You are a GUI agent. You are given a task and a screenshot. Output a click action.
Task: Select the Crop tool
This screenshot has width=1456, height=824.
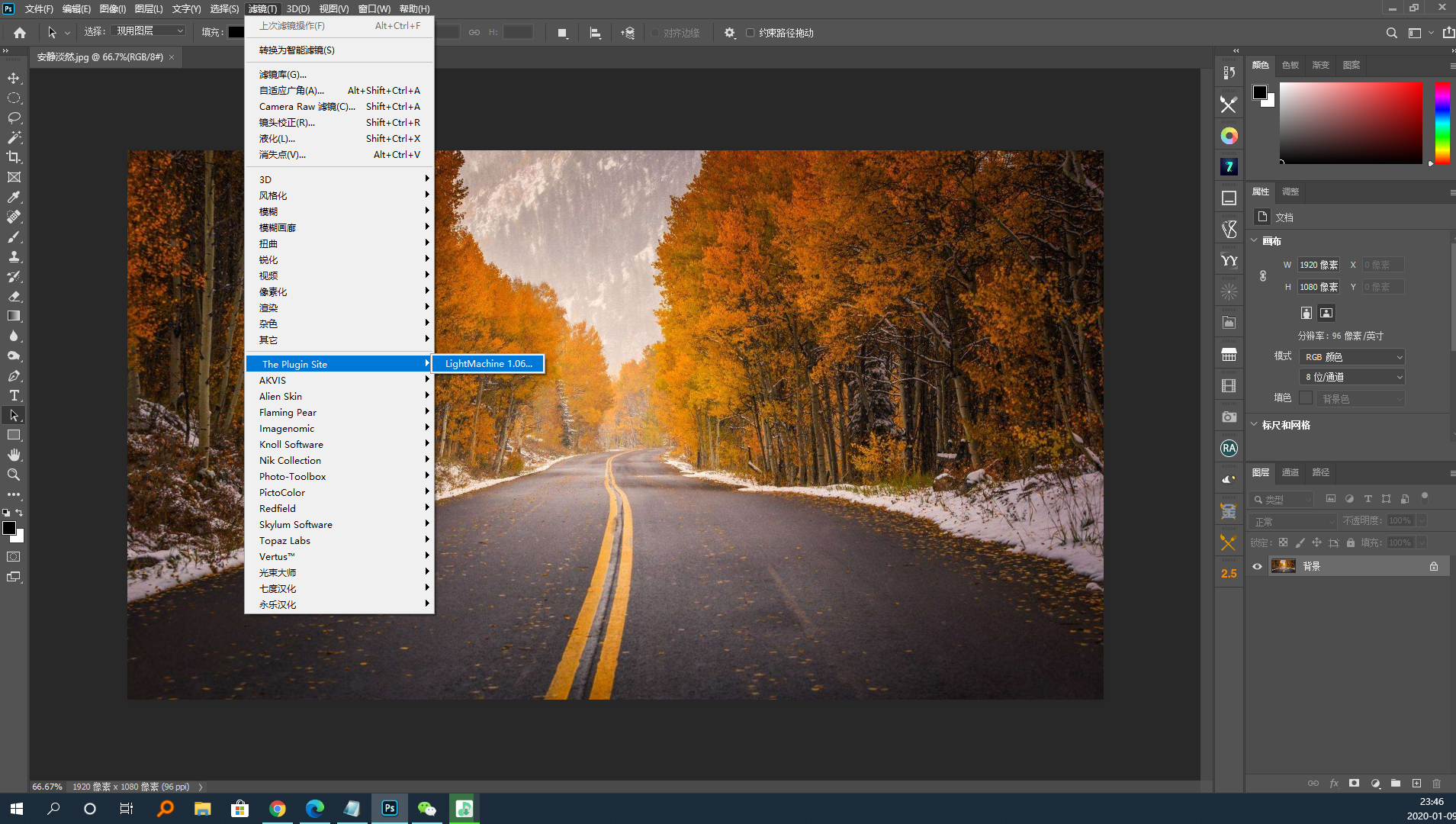pos(14,157)
